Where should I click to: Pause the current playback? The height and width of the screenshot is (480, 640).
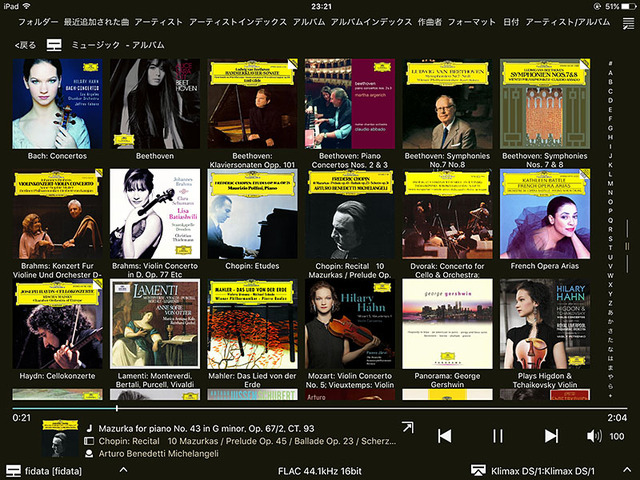pos(498,436)
